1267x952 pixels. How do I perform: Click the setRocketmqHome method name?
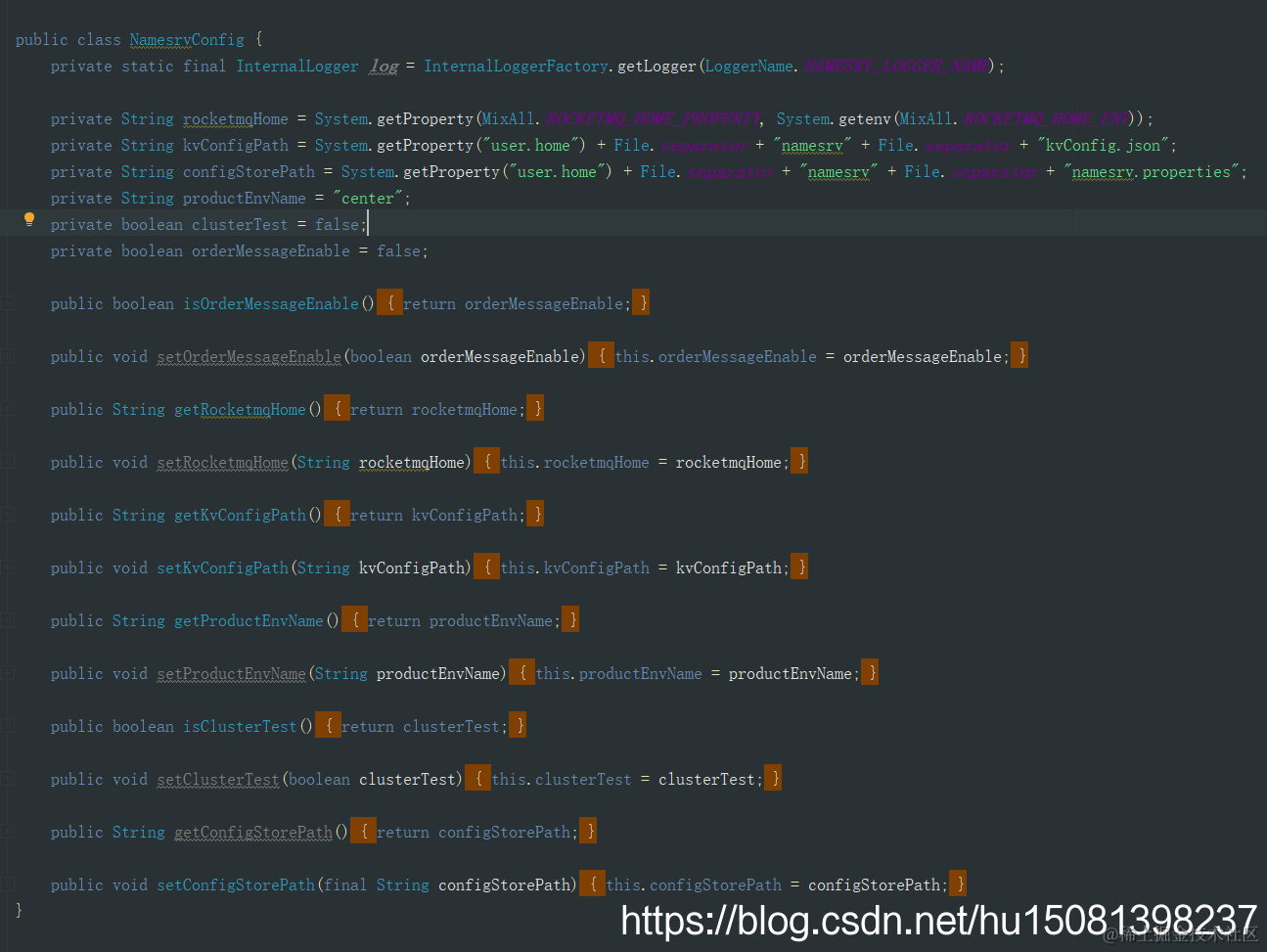[222, 462]
